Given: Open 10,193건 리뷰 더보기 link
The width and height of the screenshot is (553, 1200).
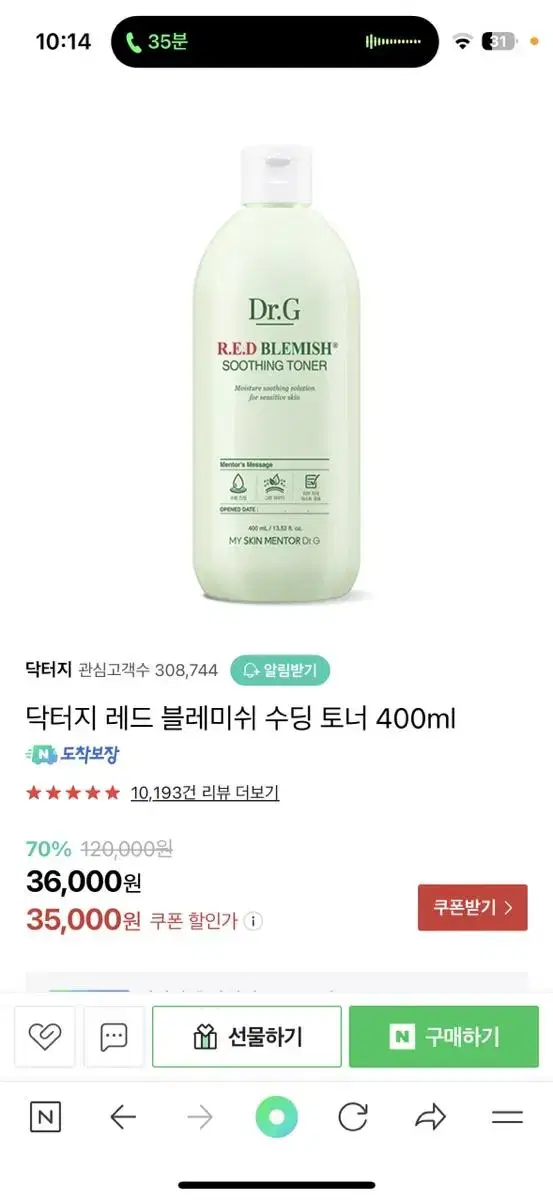Looking at the screenshot, I should tap(205, 793).
